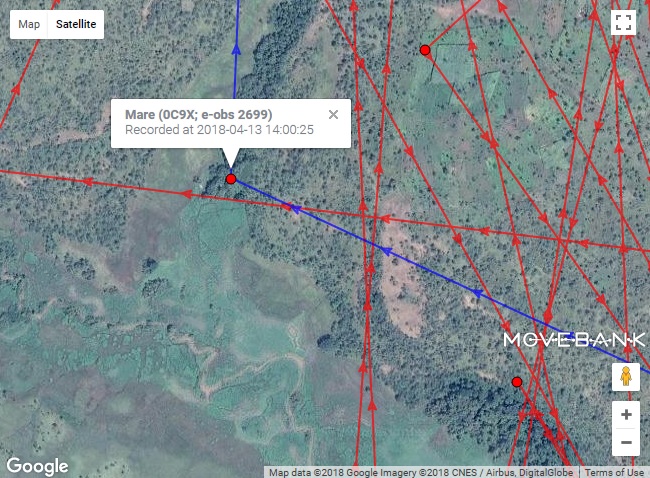The width and height of the screenshot is (650, 478).
Task: Zoom out with the minus button
Action: 626,442
